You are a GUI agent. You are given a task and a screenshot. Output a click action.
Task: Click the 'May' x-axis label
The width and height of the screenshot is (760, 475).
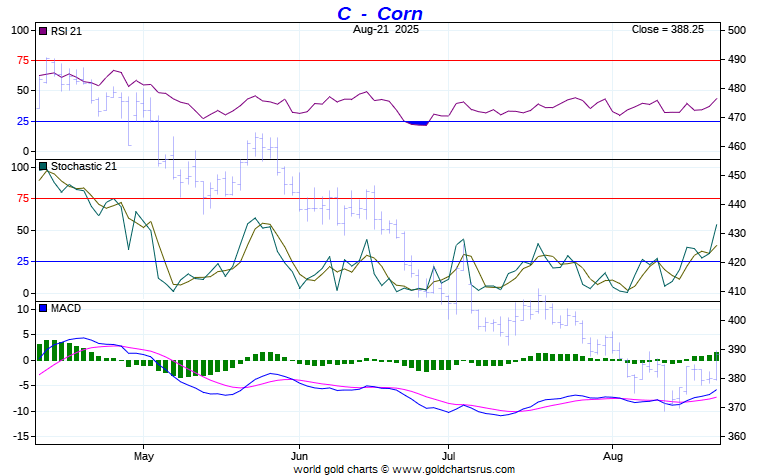pos(143,456)
